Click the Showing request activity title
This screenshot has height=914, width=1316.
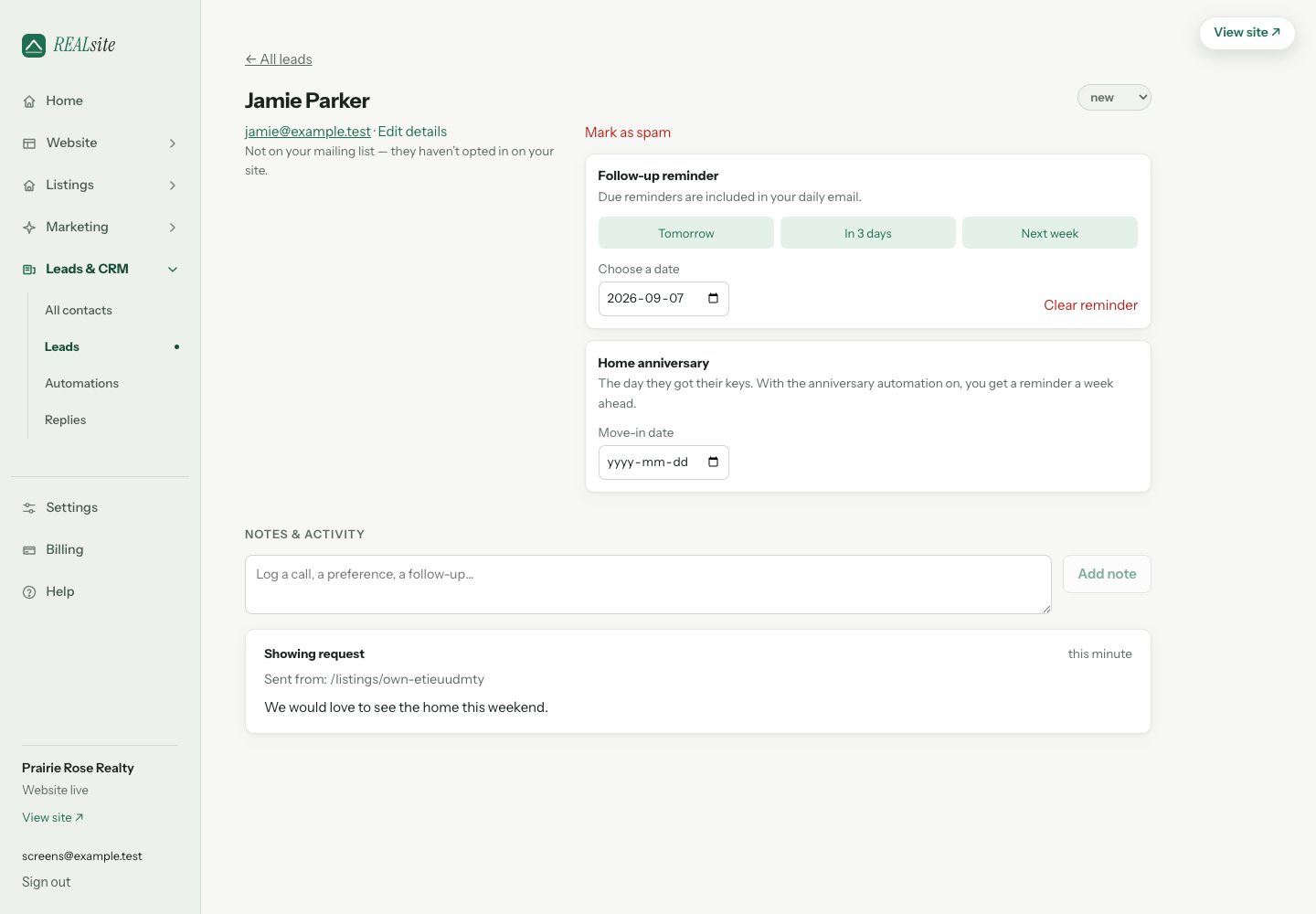click(314, 654)
